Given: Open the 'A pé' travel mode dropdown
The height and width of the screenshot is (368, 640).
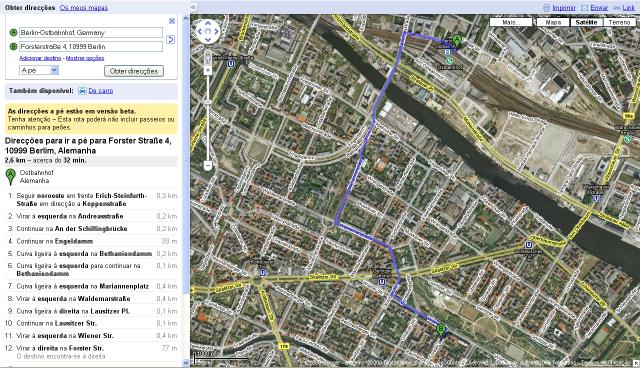Looking at the screenshot, I should click(39, 71).
